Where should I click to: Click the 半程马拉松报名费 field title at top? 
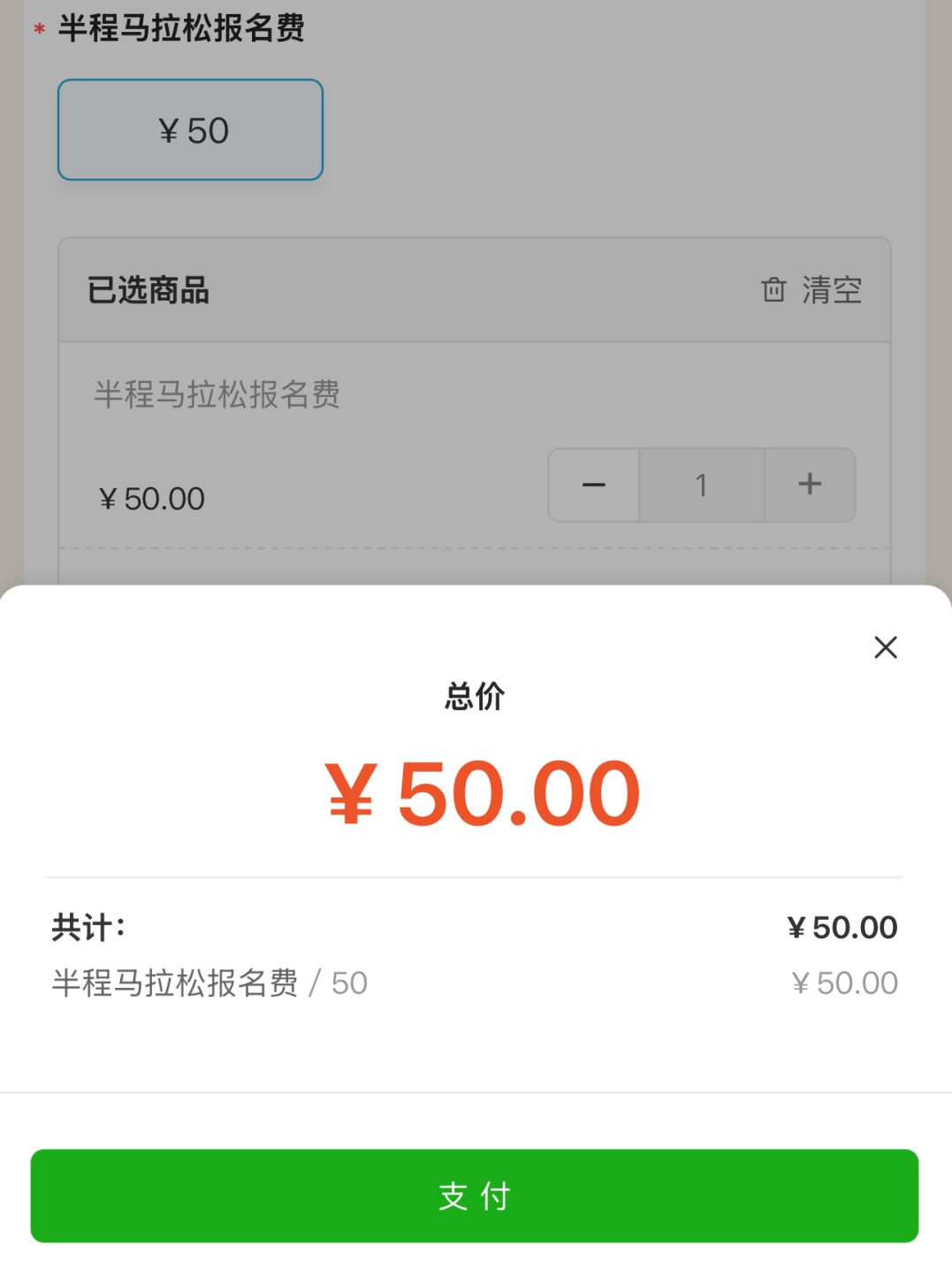[181, 28]
